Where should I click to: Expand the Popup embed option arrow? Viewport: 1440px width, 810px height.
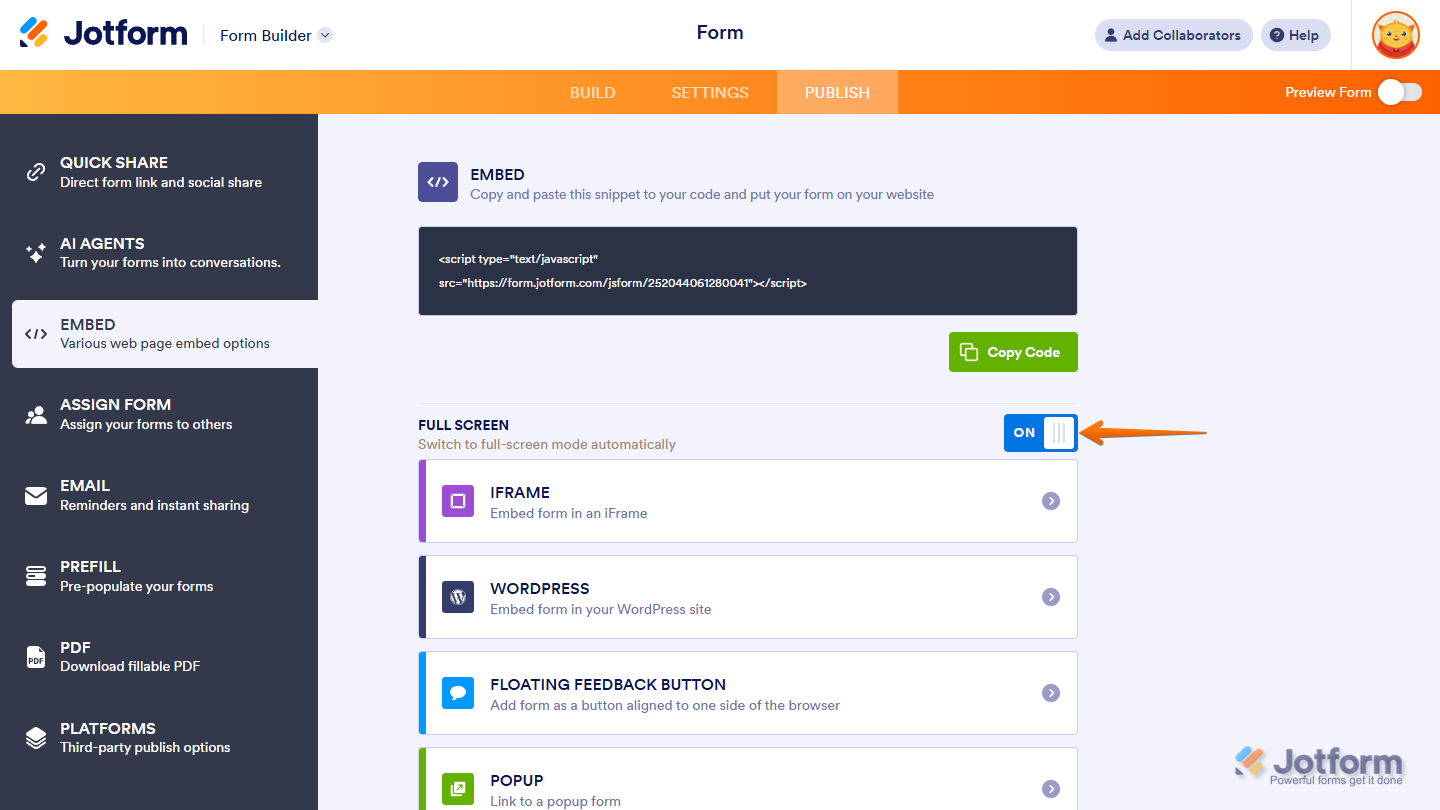tap(1051, 789)
